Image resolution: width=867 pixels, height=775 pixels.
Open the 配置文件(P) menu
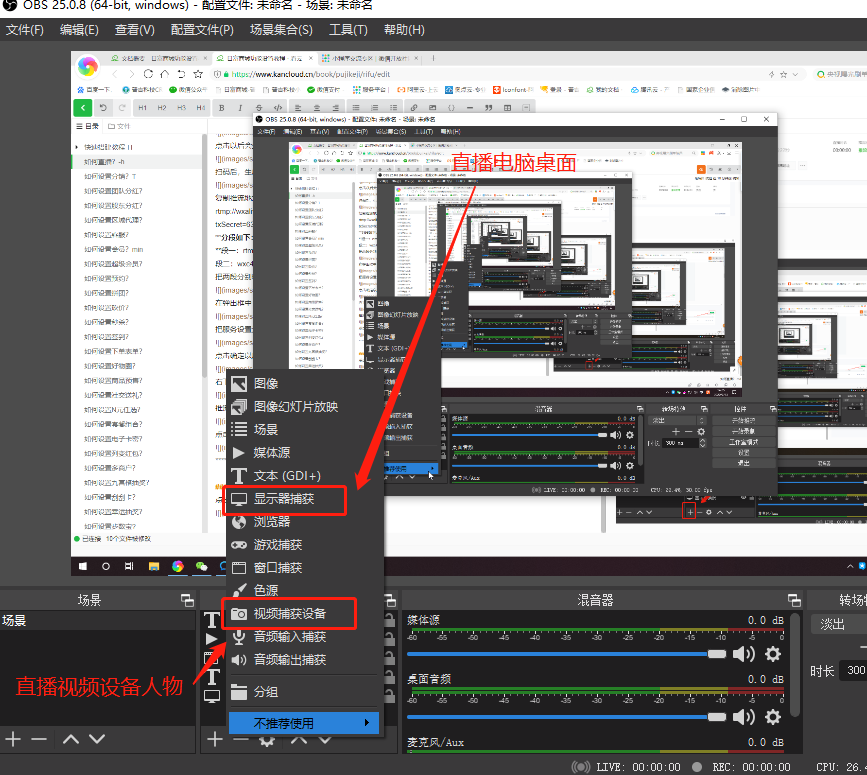(x=202, y=30)
